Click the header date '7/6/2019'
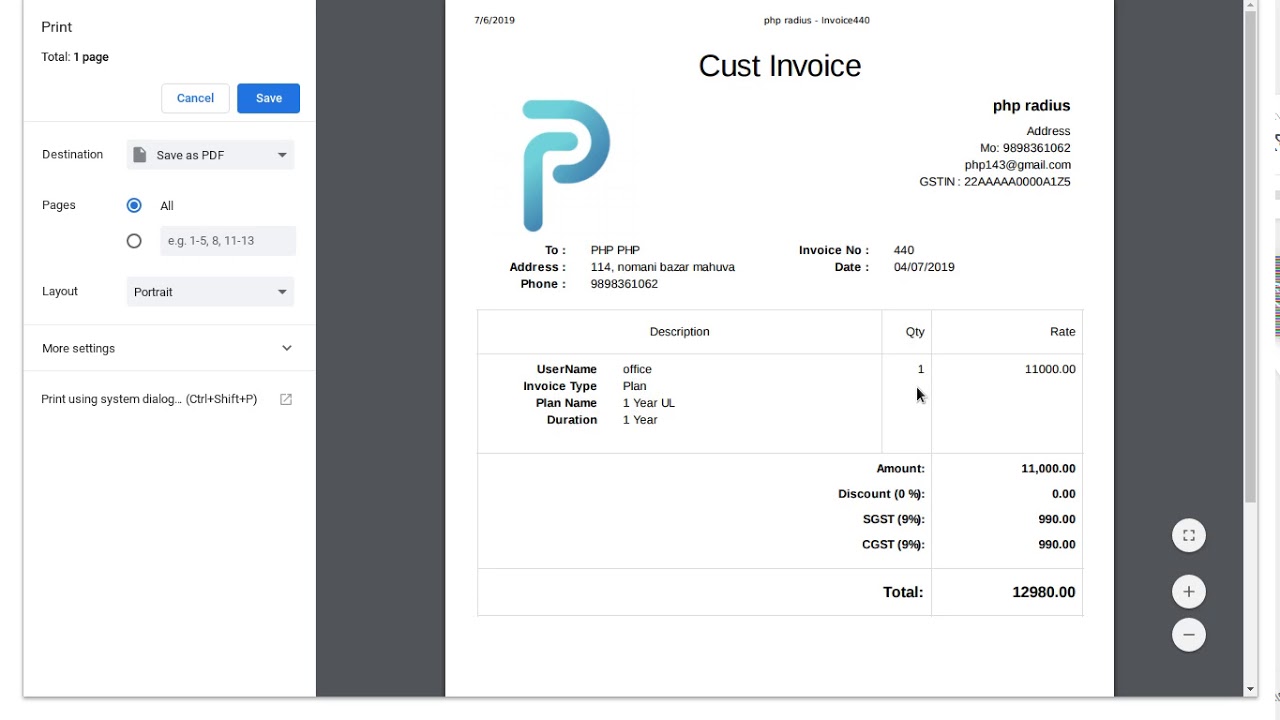This screenshot has width=1280, height=720. click(495, 20)
